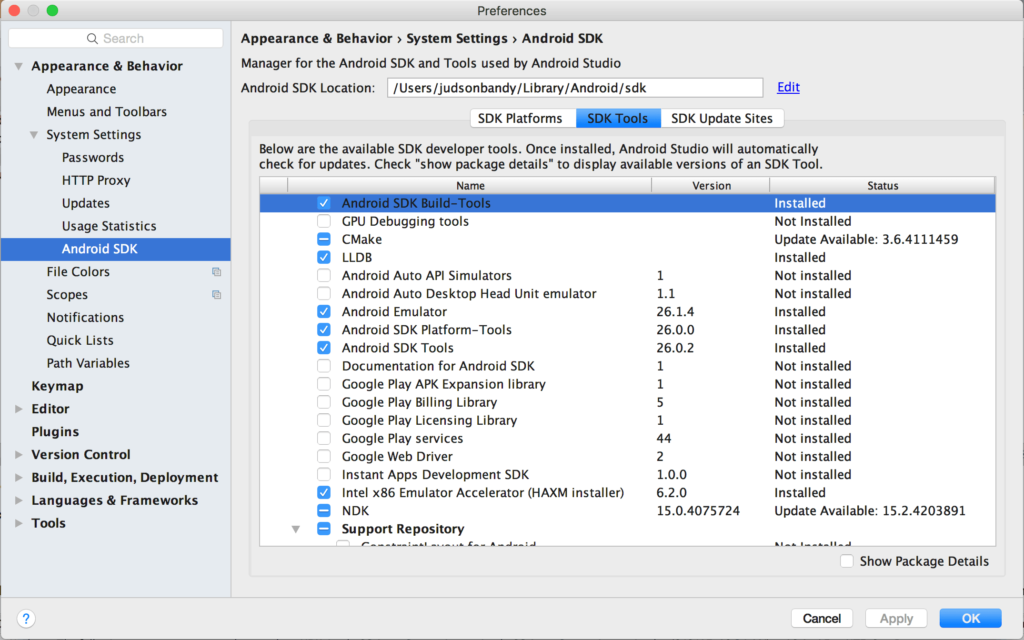The width and height of the screenshot is (1024, 640).
Task: Select Android SDK in the sidebar
Action: tap(116, 249)
